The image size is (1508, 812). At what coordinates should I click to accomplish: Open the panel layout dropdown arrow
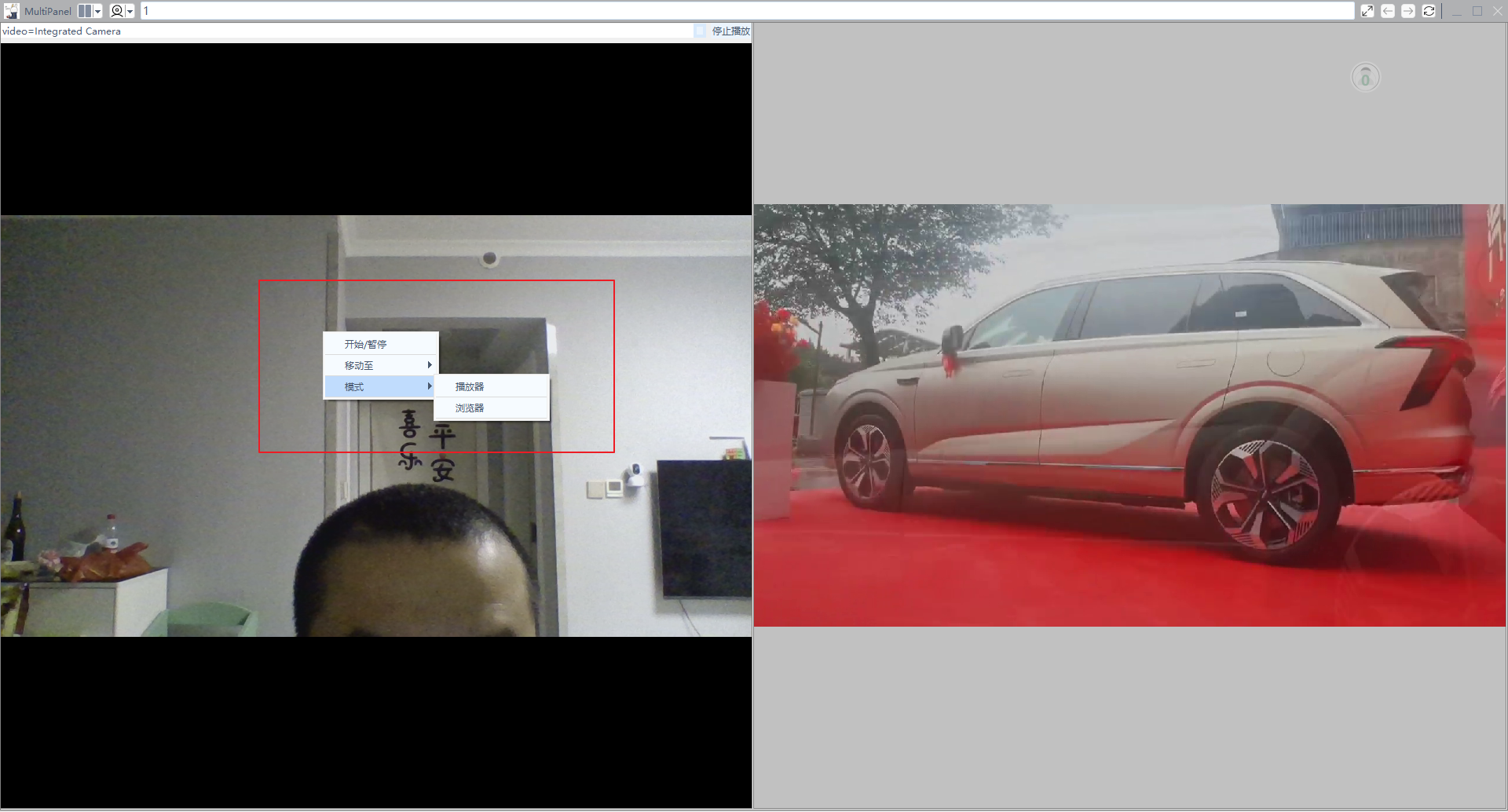click(98, 11)
